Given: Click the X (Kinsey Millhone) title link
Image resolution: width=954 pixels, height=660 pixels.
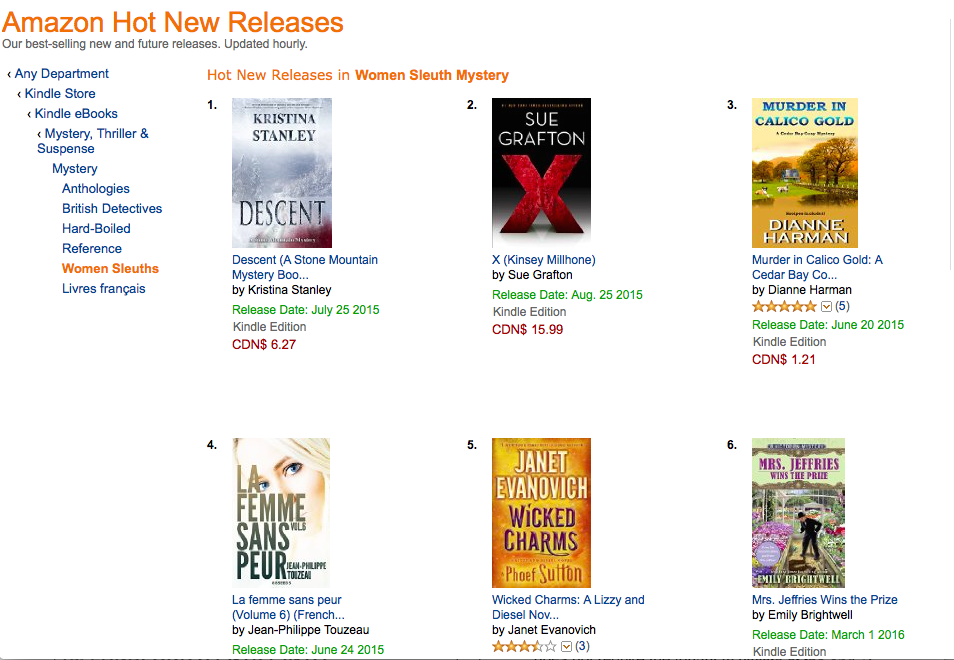Looking at the screenshot, I should click(543, 260).
